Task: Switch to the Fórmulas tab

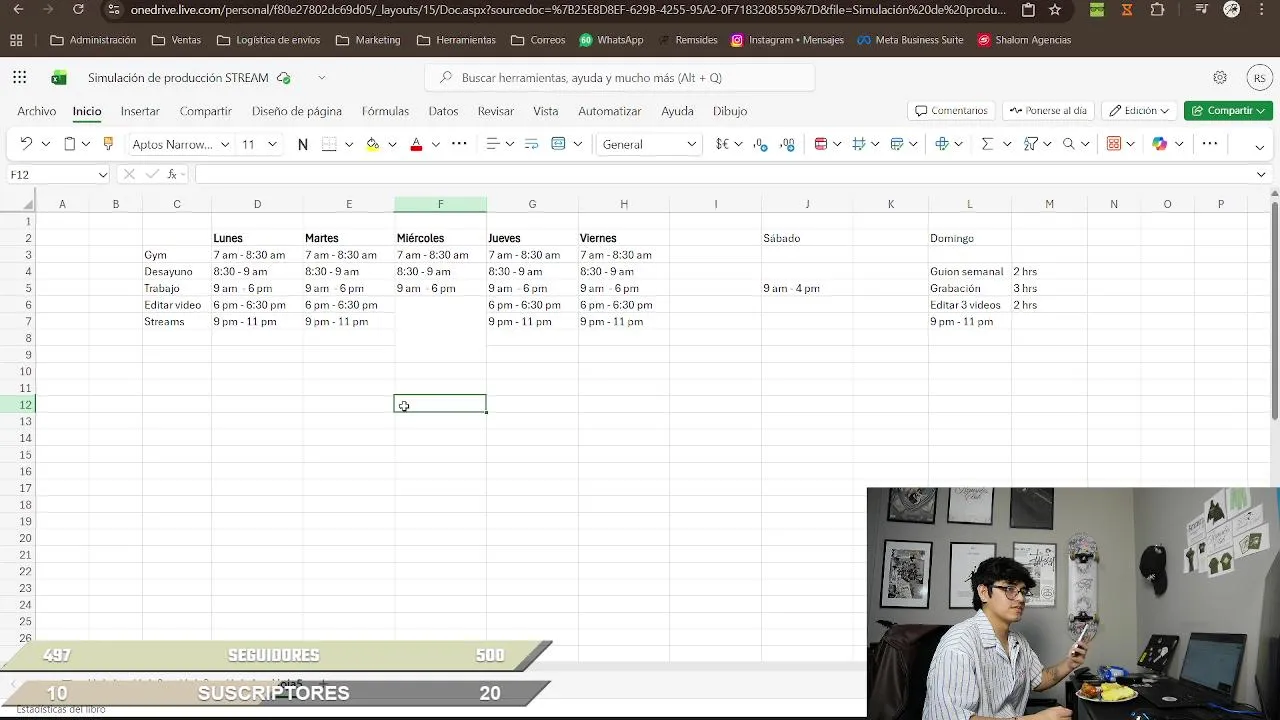Action: [385, 111]
